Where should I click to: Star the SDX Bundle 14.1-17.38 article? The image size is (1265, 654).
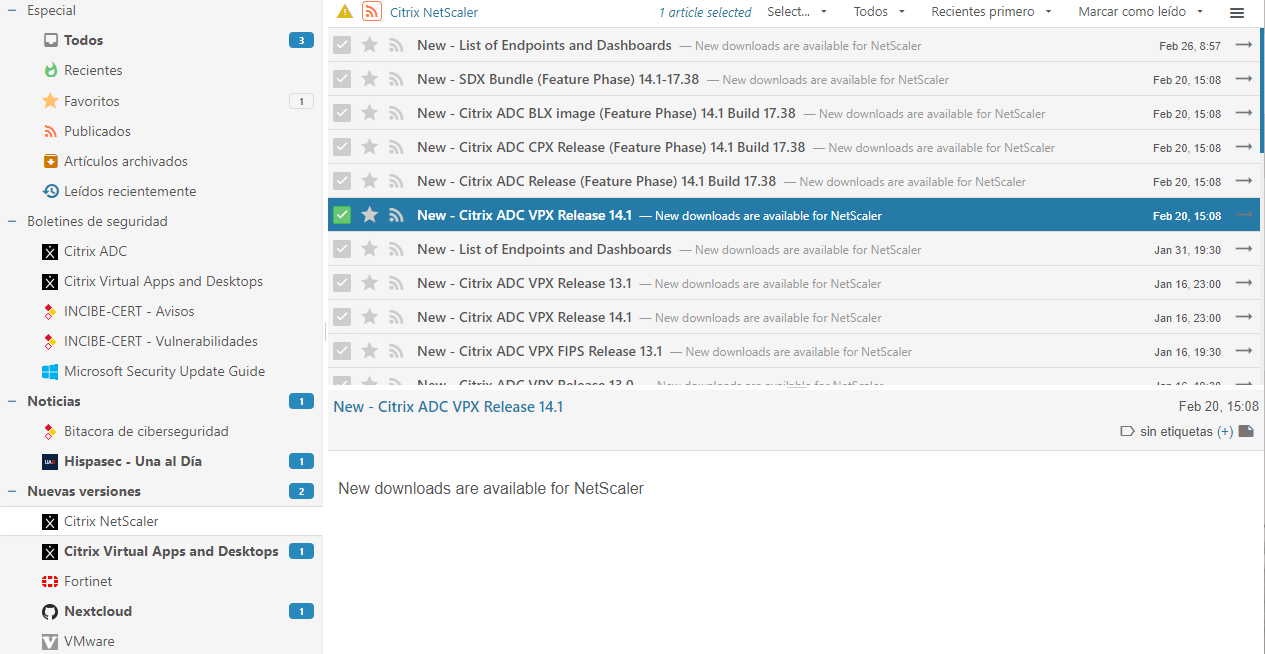point(369,79)
